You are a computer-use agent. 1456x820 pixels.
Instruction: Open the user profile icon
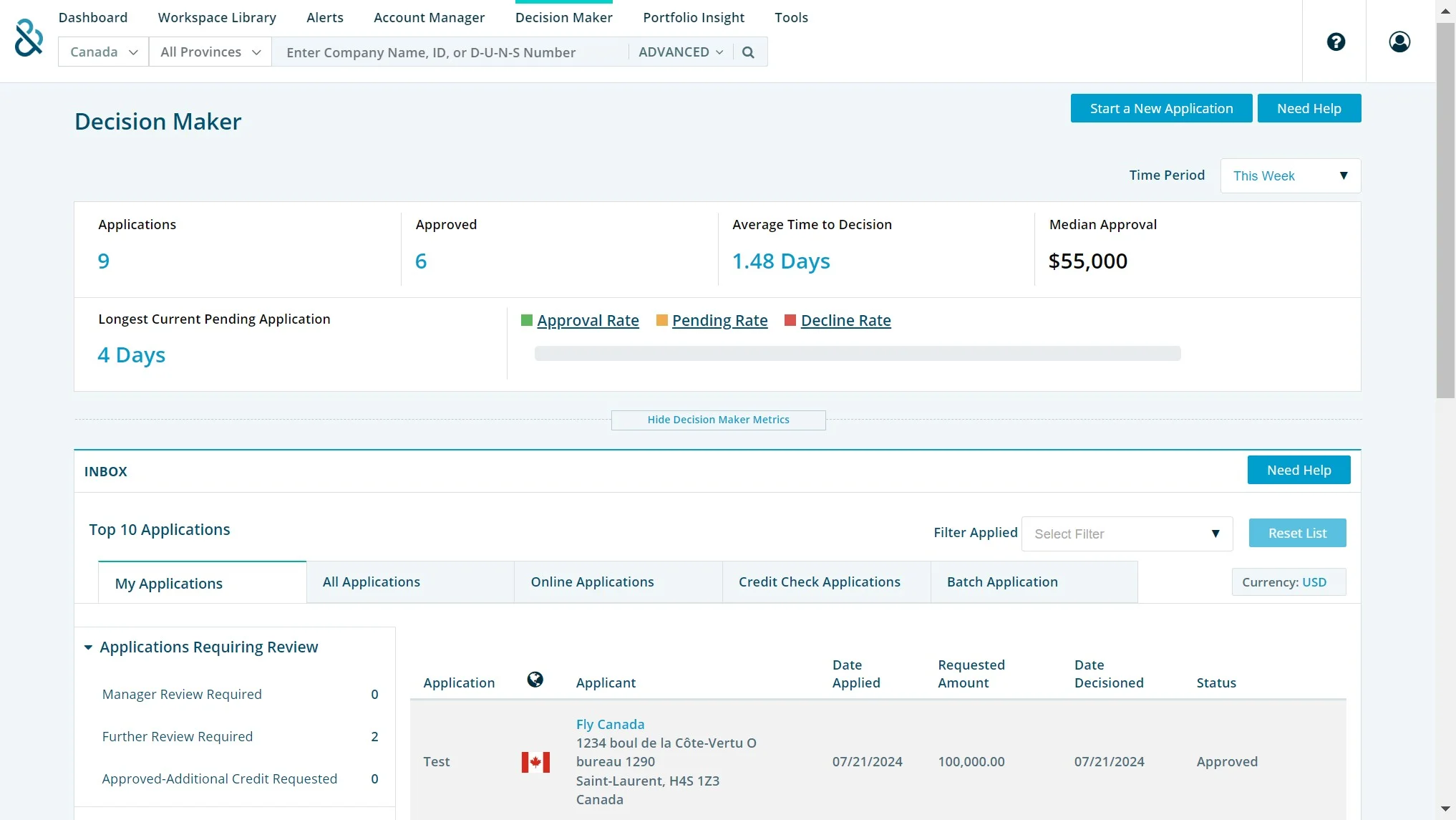1399,42
